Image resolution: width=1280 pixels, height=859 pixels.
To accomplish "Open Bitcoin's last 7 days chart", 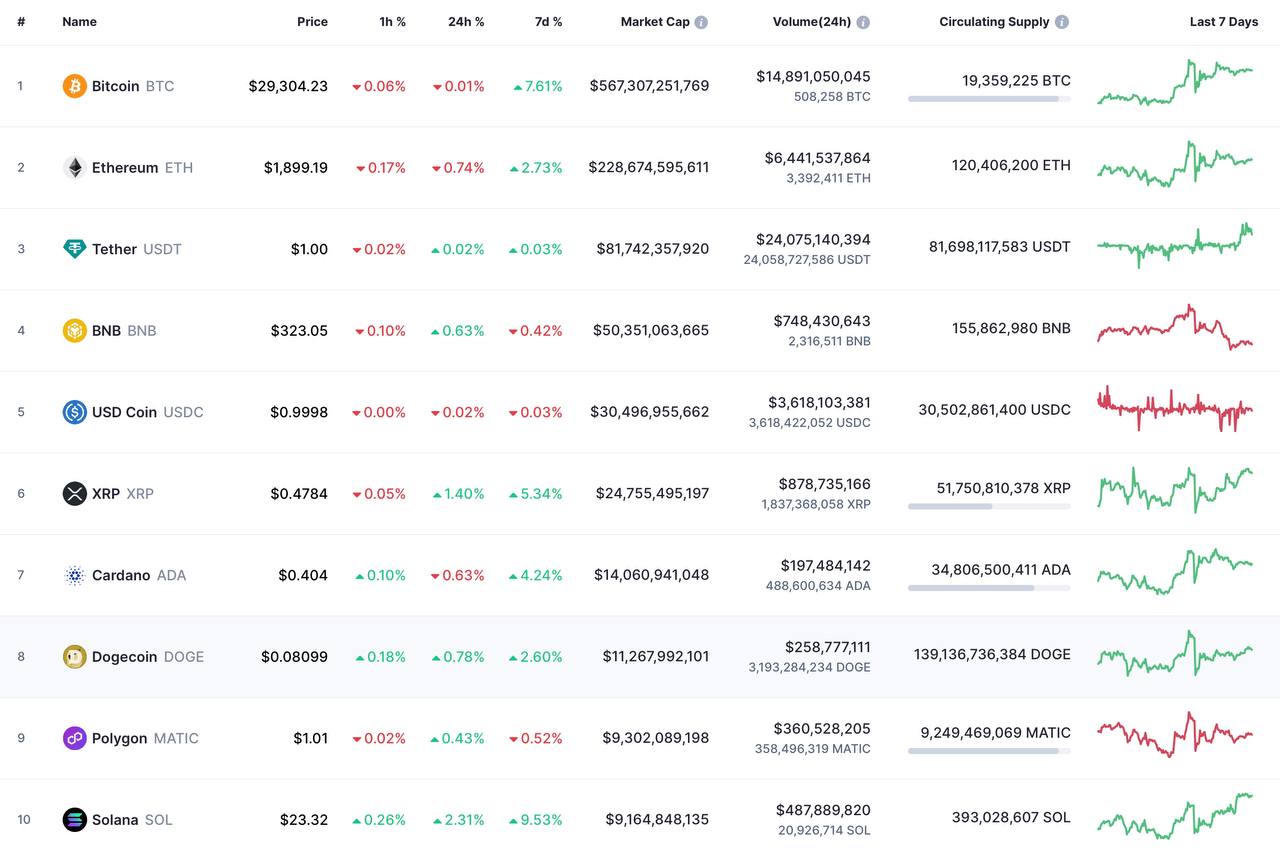I will pos(1174,84).
